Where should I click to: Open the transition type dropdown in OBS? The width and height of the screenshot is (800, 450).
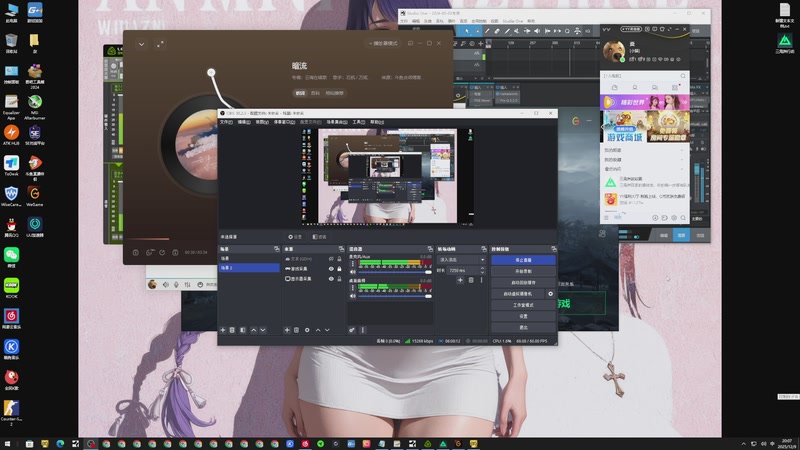462,260
